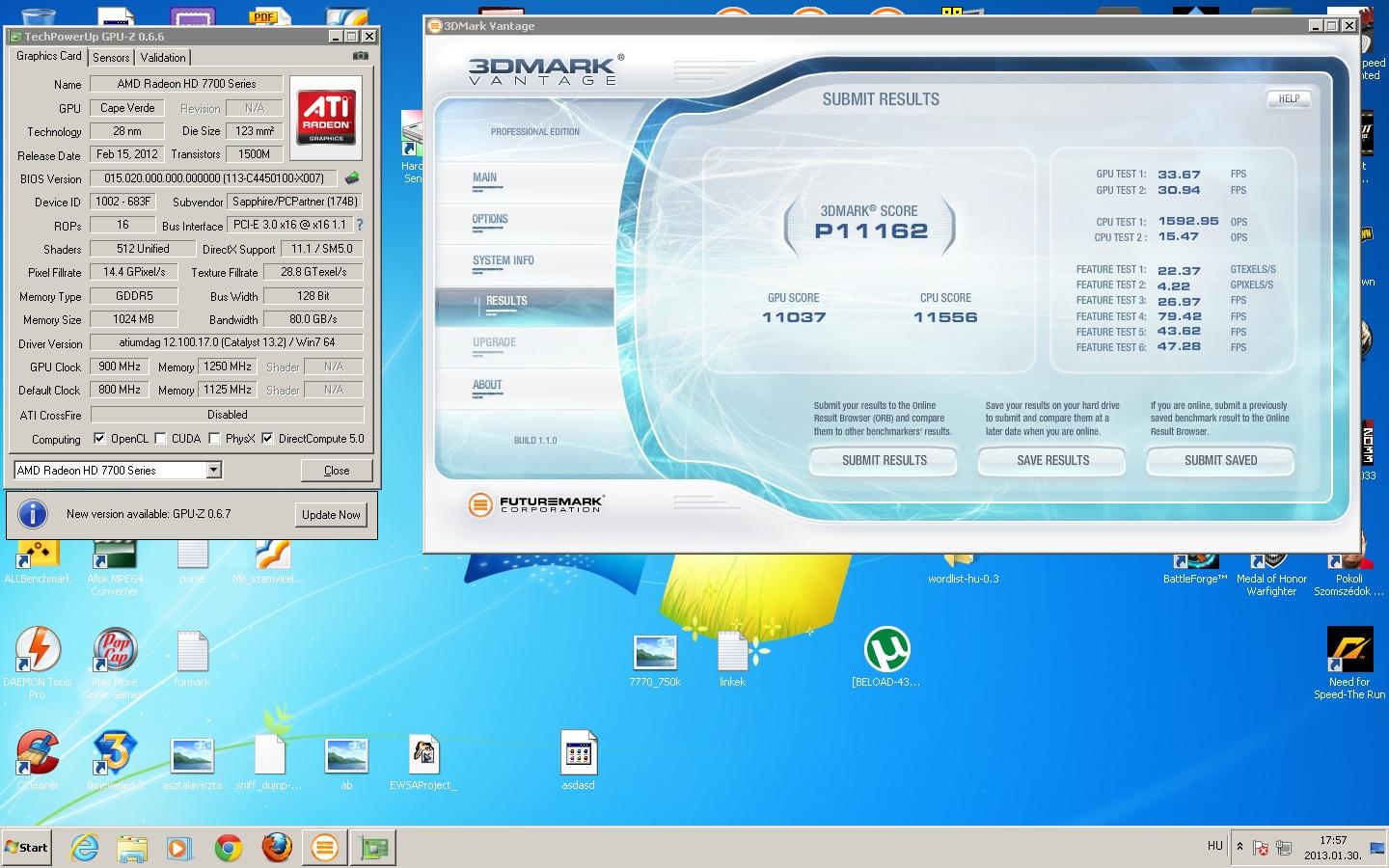
Task: Click the GPU Clock 900 MHz field
Action: click(120, 366)
